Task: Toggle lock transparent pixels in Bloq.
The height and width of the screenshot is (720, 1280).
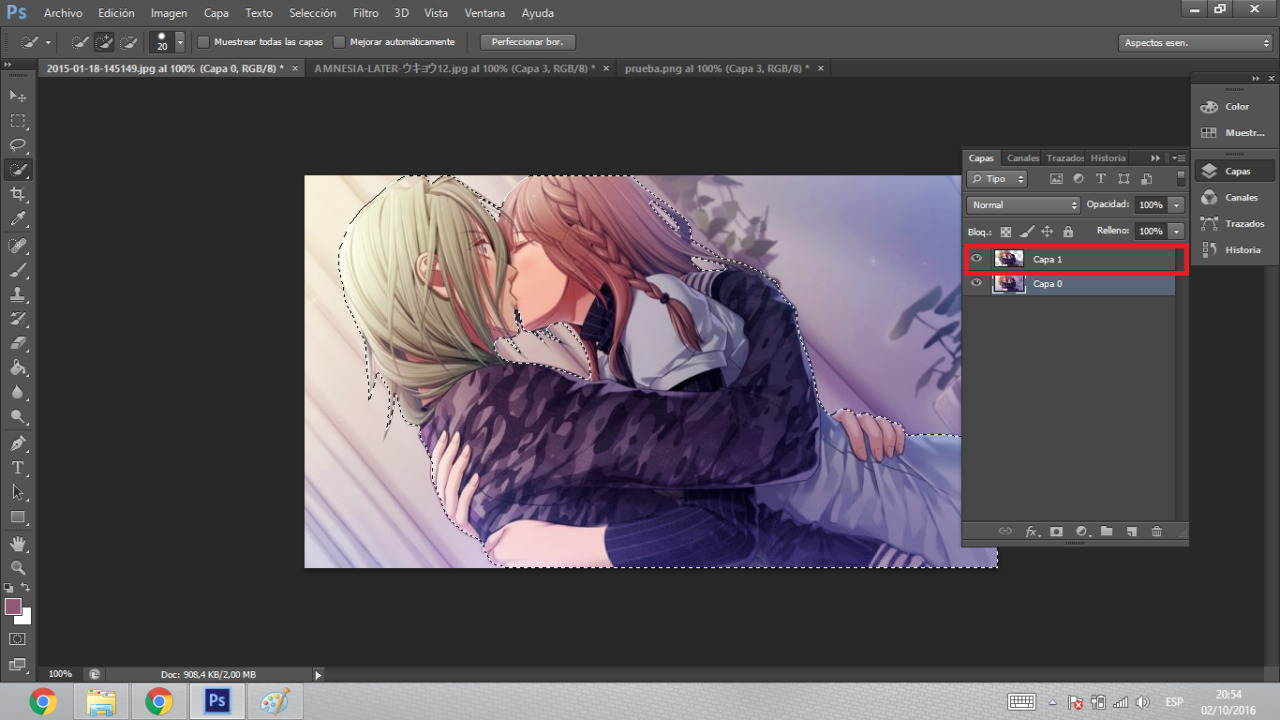Action: pyautogui.click(x=1006, y=232)
